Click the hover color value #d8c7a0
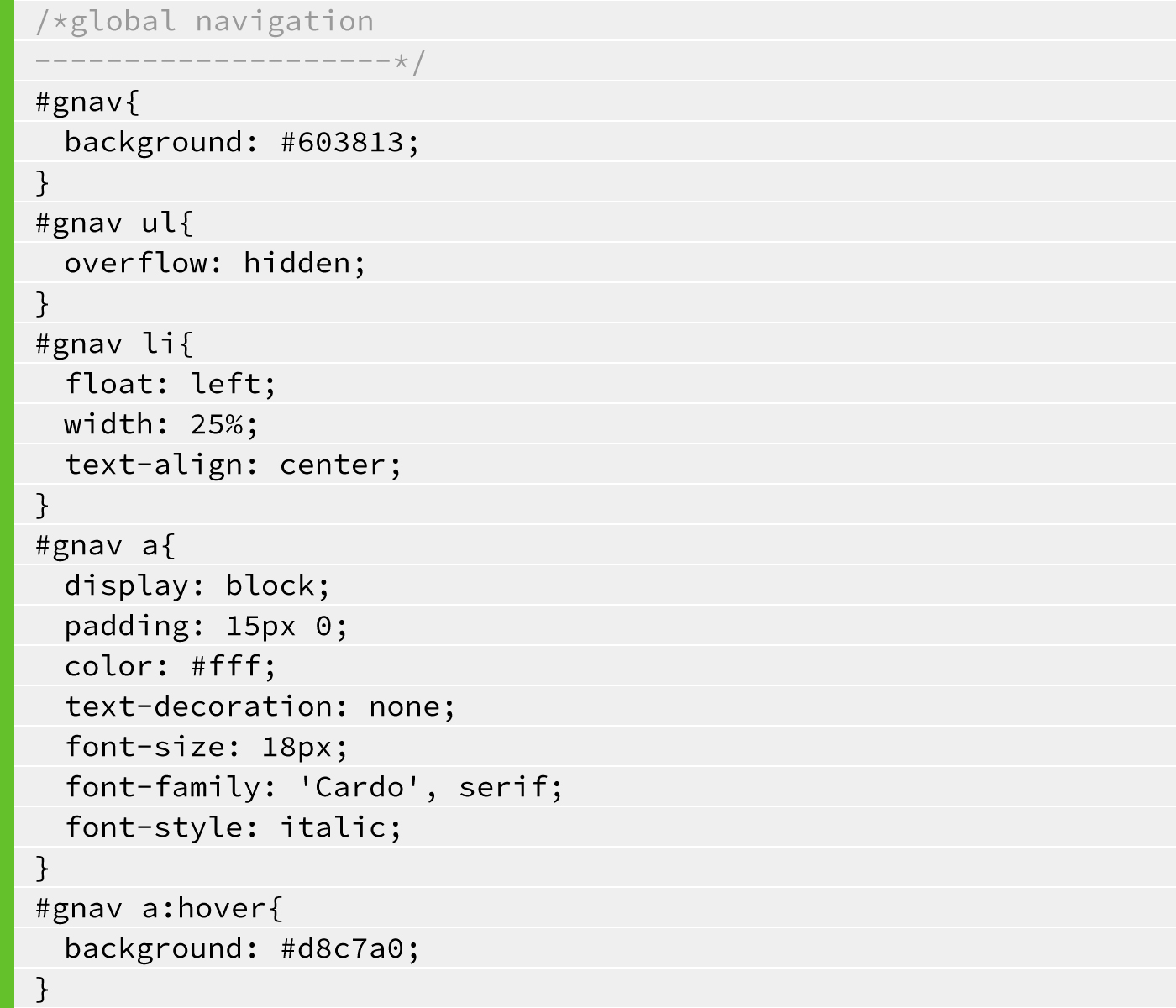The width and height of the screenshot is (1176, 1008). 342,948
